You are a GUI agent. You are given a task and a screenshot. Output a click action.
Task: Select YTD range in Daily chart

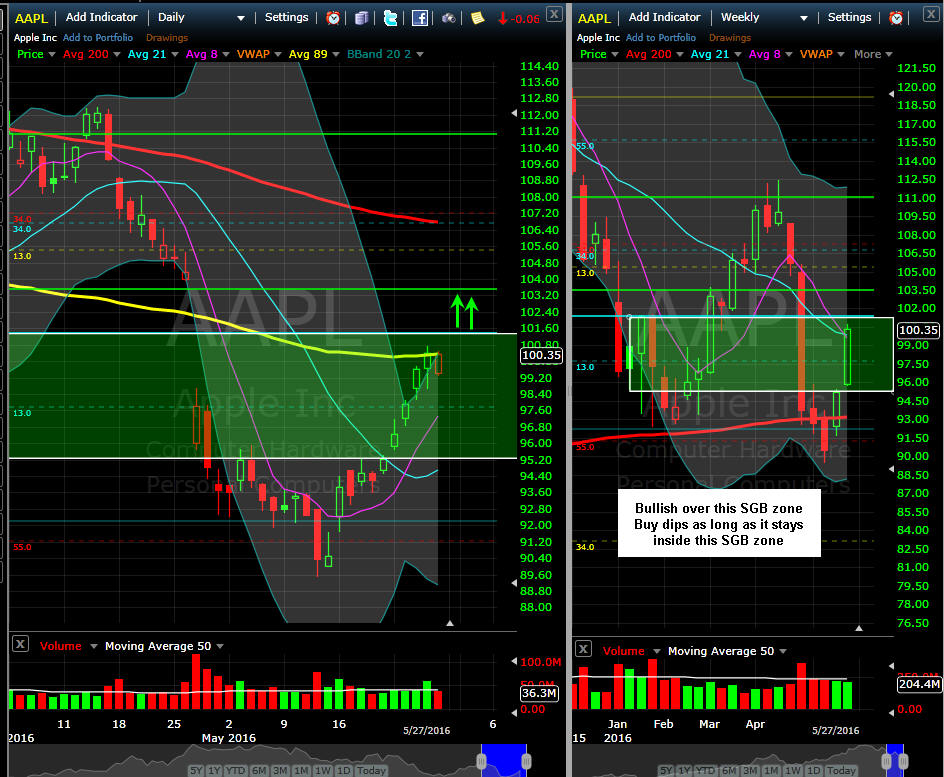point(235,770)
